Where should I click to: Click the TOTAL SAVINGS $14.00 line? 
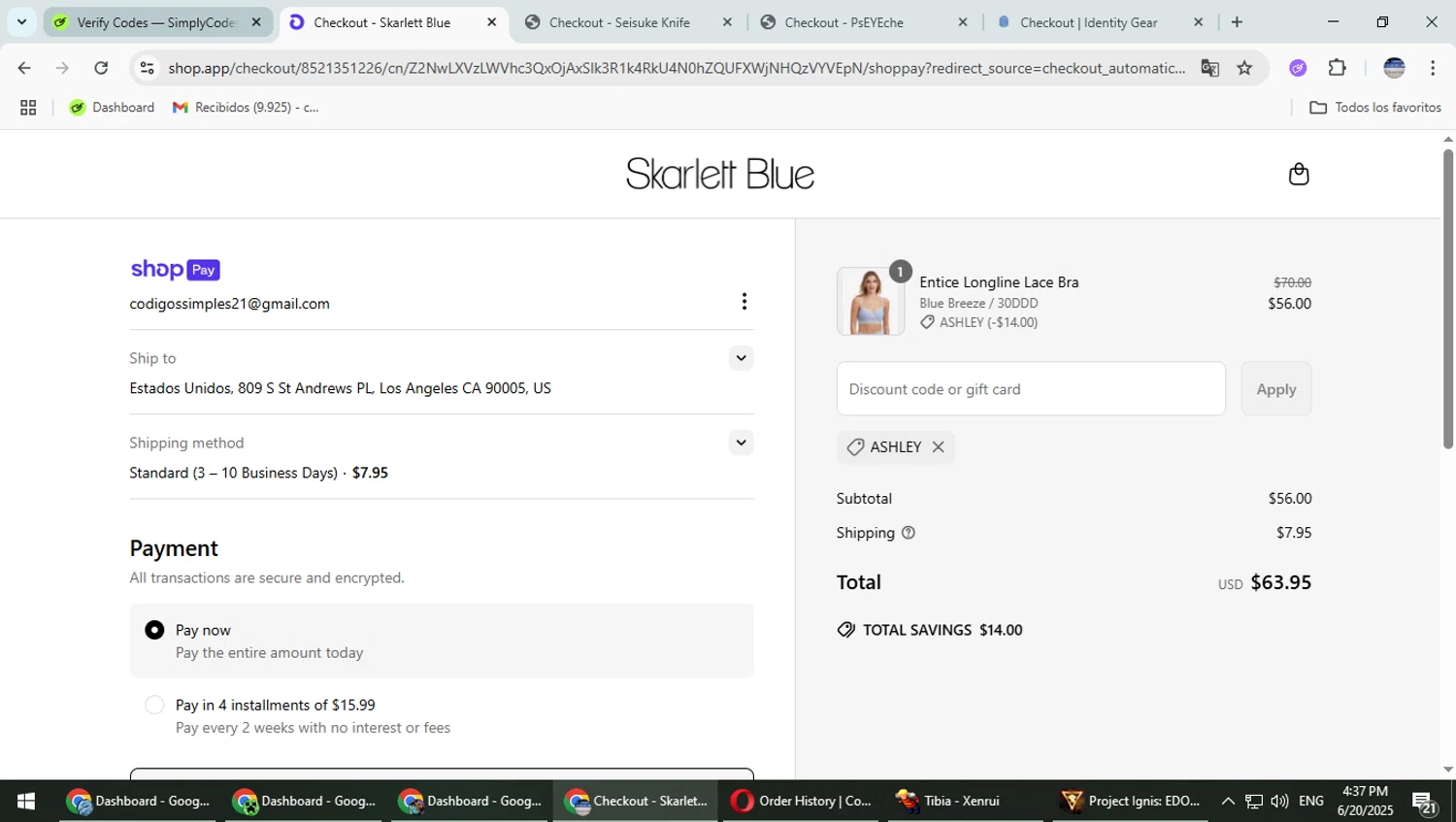(930, 630)
